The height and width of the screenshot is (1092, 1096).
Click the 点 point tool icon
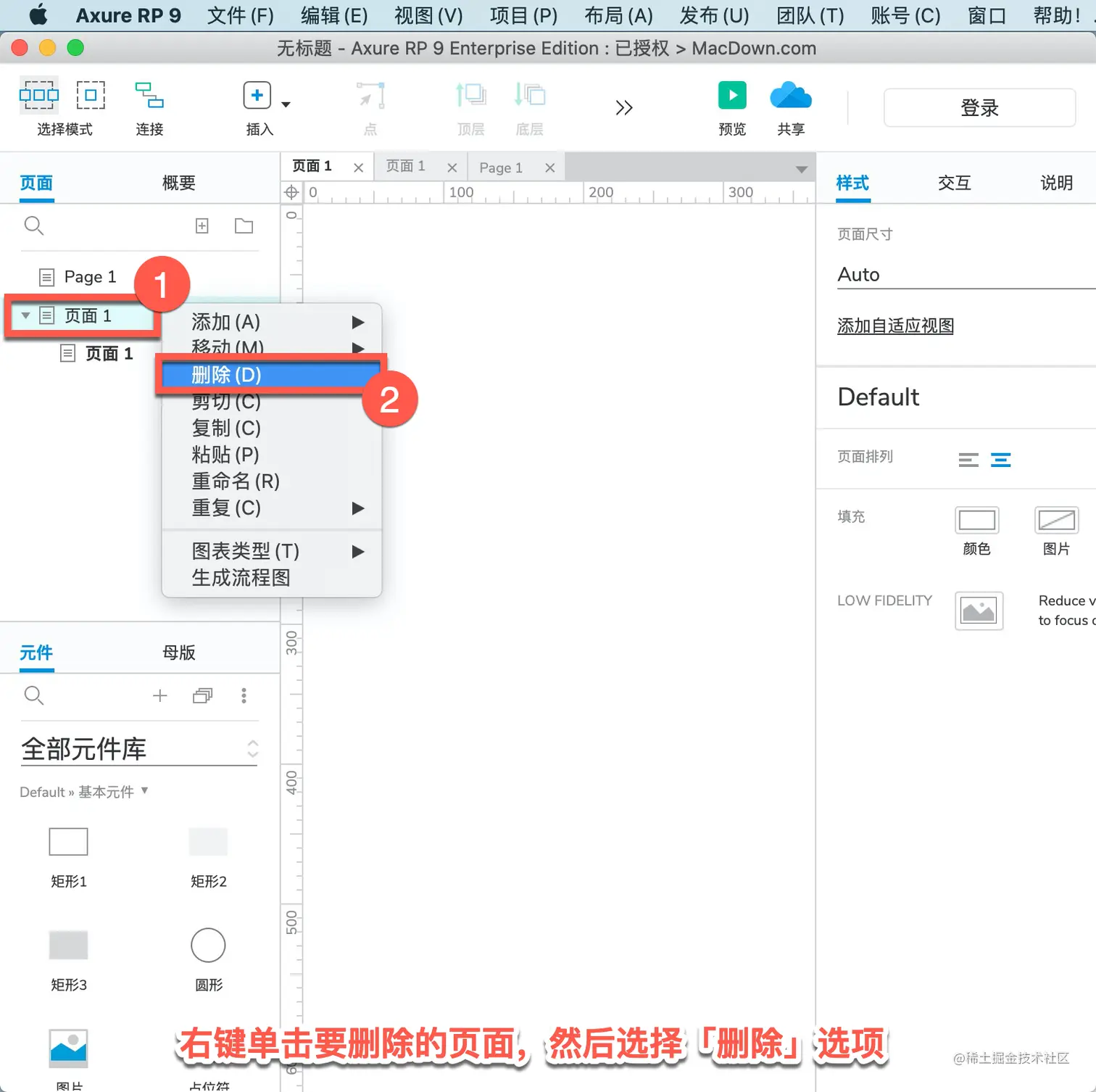tap(370, 95)
